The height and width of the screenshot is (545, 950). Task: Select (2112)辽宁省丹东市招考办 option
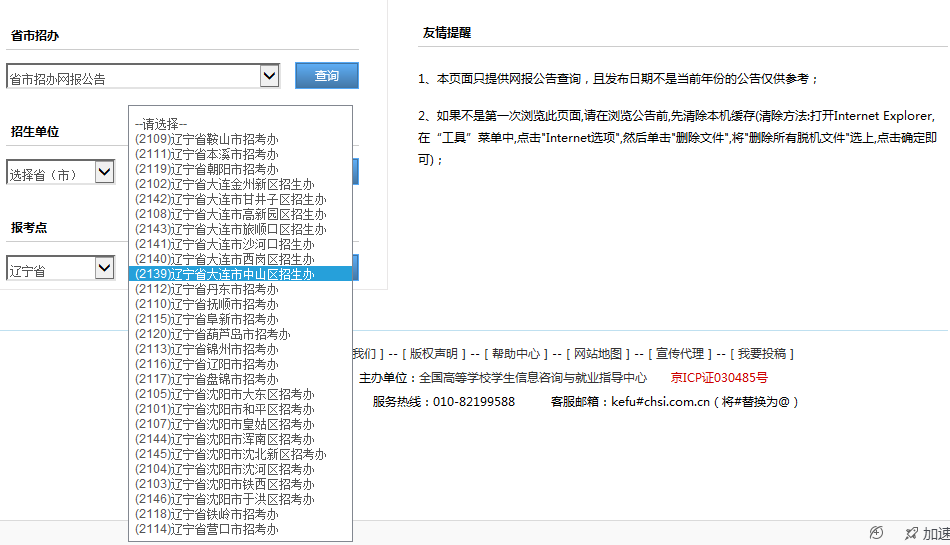pyautogui.click(x=206, y=289)
